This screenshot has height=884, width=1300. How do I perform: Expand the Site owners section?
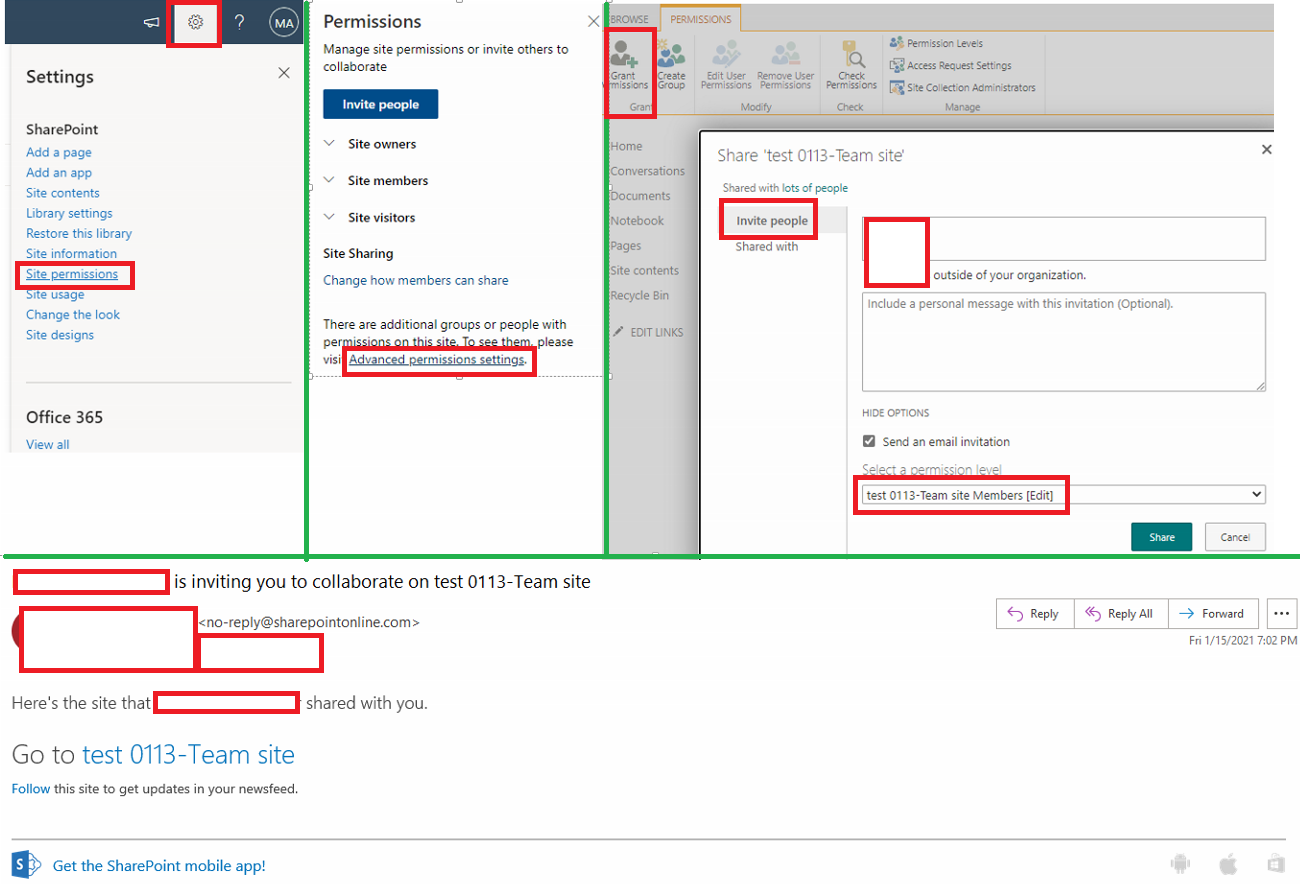point(370,144)
